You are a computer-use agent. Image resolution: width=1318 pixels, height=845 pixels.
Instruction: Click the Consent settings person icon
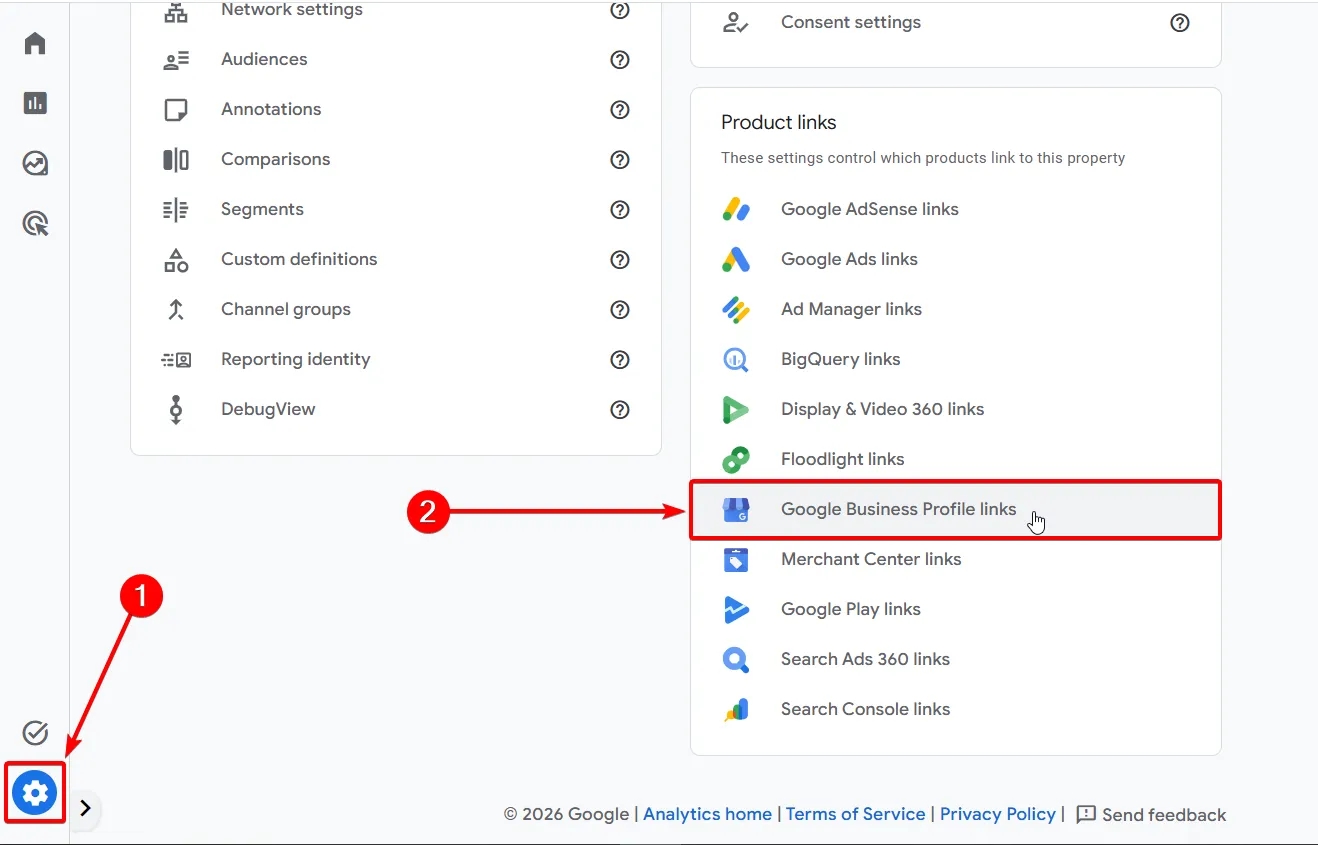point(736,23)
